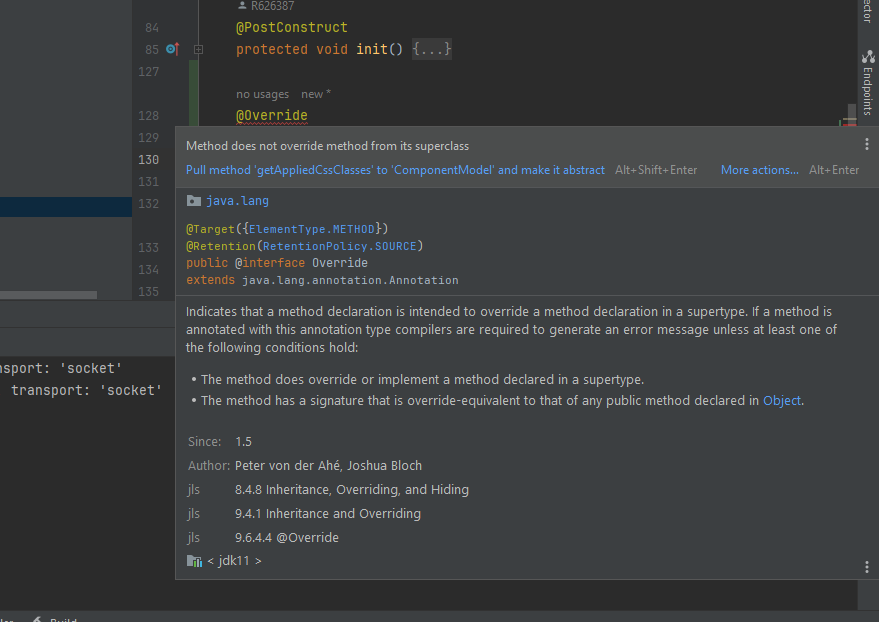Click the 'no usages' hint above @Override
Image resolution: width=879 pixels, height=622 pixels.
(261, 93)
